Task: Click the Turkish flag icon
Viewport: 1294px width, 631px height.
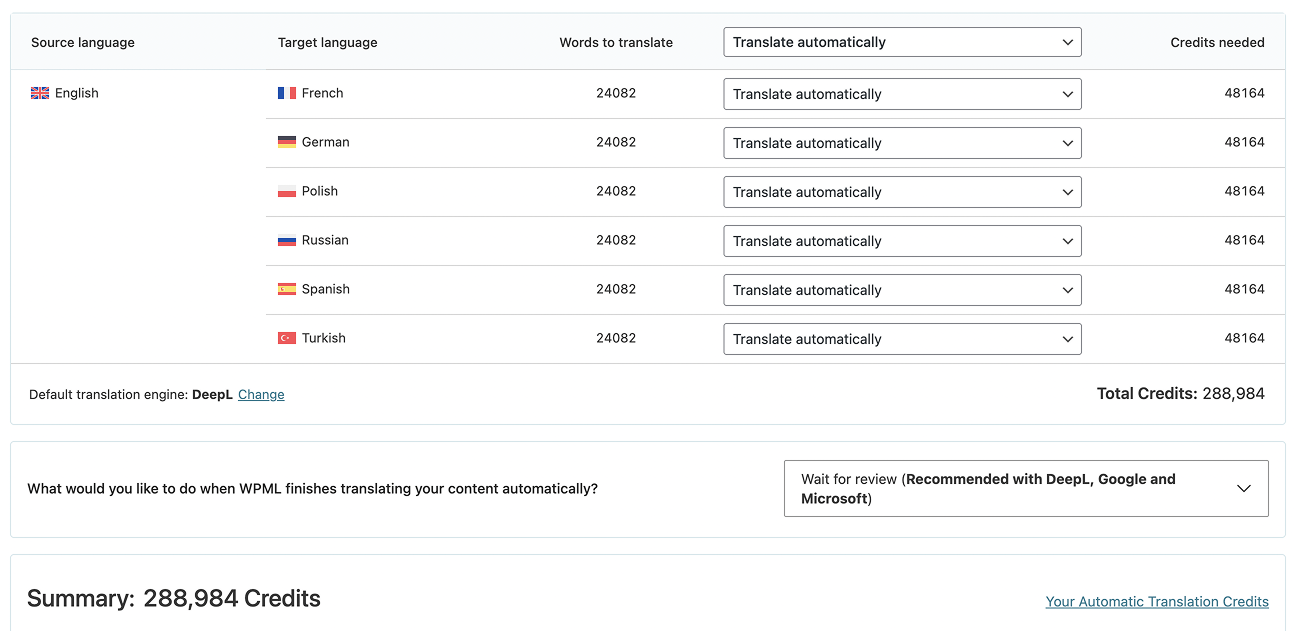Action: pyautogui.click(x=287, y=338)
